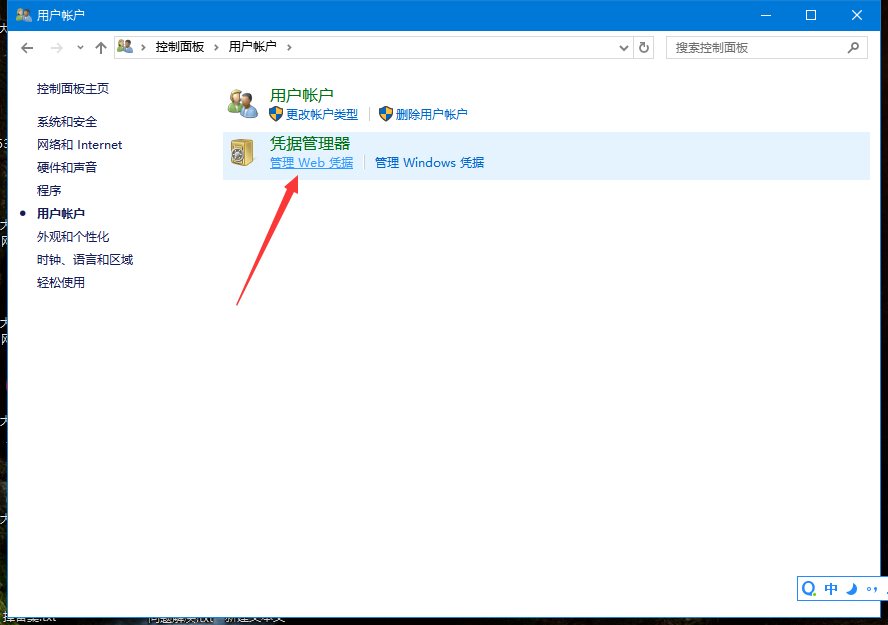Click the title bar window icon
Viewport: 888px width, 625px height.
click(23, 15)
